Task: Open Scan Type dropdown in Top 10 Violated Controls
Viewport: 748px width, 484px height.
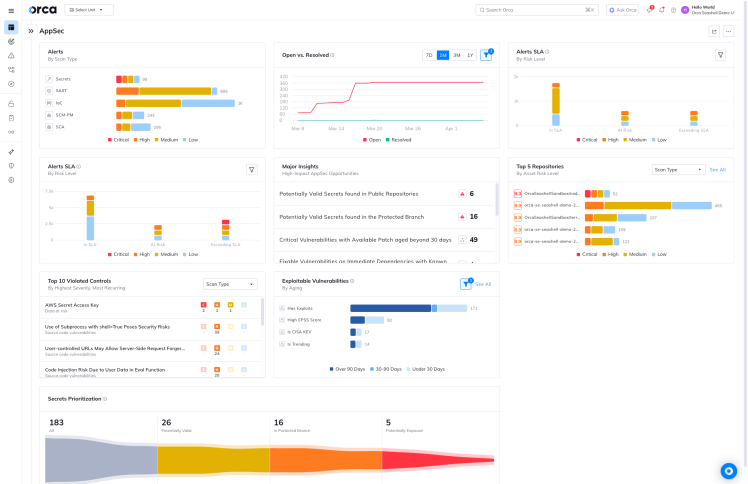Action: click(230, 284)
